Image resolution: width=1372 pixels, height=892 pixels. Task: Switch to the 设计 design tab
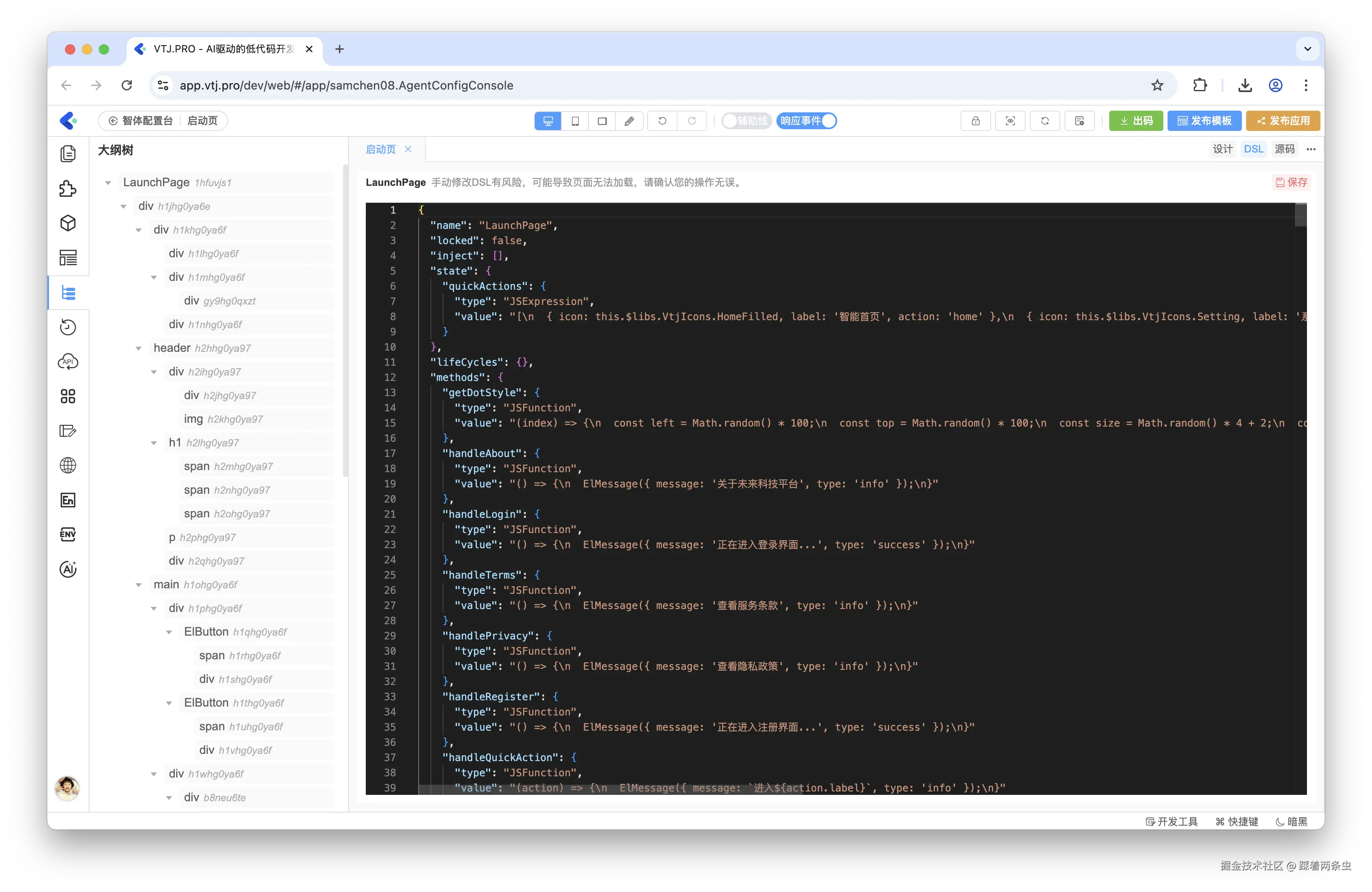pyautogui.click(x=1222, y=149)
